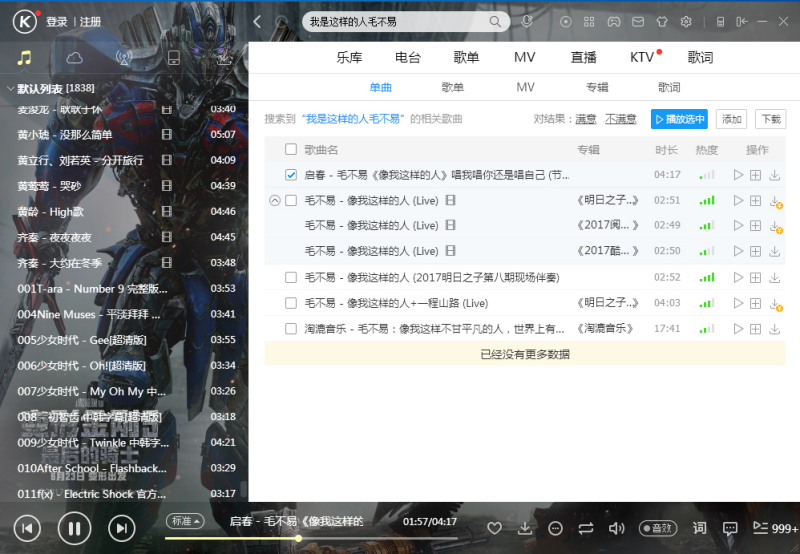Open the settings gear icon

pyautogui.click(x=686, y=21)
